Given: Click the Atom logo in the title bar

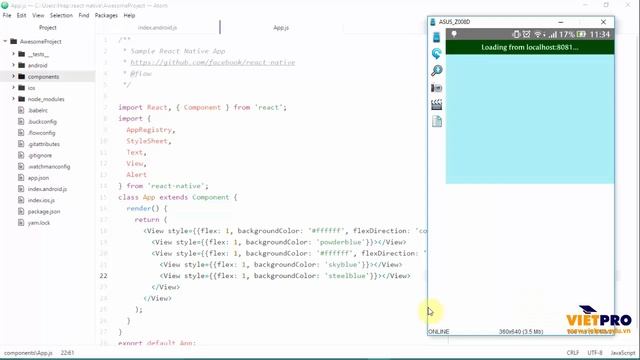Looking at the screenshot, I should pyautogui.click(x=5, y=5).
